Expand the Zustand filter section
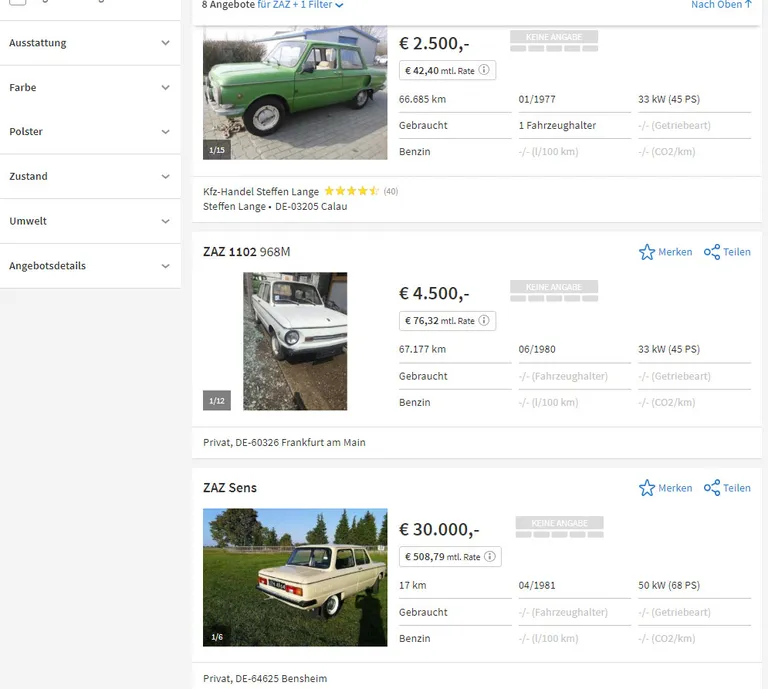The width and height of the screenshot is (768, 689). (x=90, y=176)
